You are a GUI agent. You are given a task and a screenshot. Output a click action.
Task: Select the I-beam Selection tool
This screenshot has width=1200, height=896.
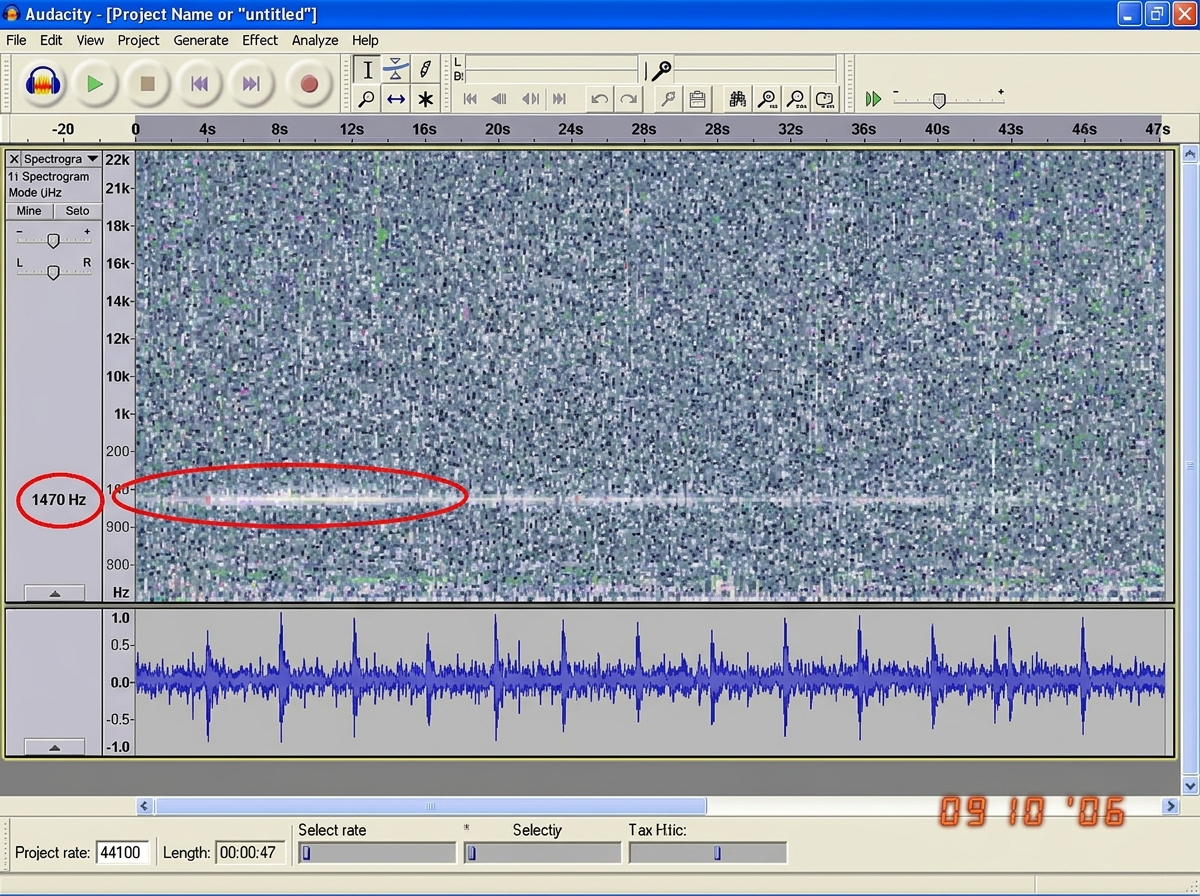click(367, 69)
